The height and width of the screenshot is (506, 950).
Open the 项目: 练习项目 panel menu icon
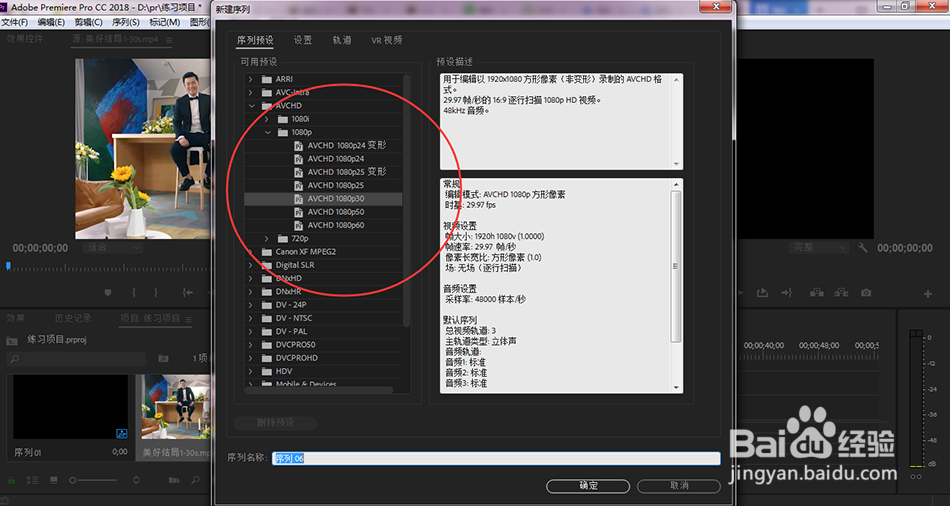(x=188, y=319)
